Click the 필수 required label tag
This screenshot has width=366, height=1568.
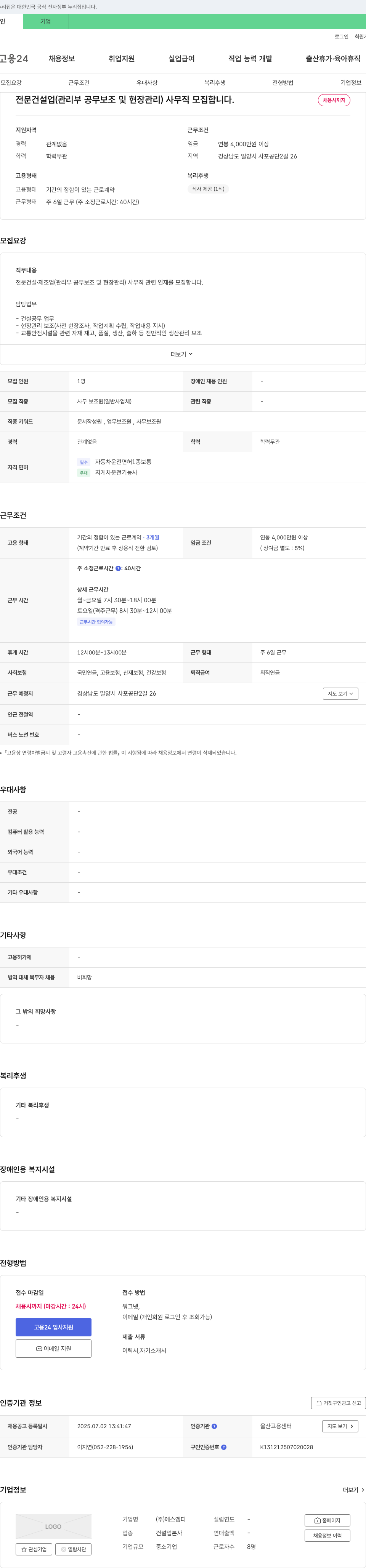pos(84,462)
